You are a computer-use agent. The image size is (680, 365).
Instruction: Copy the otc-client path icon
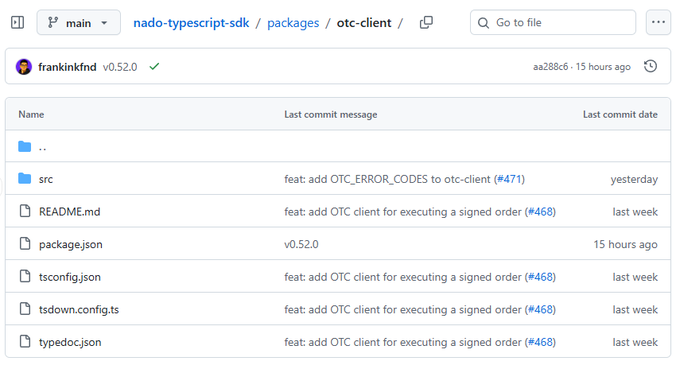[x=426, y=23]
